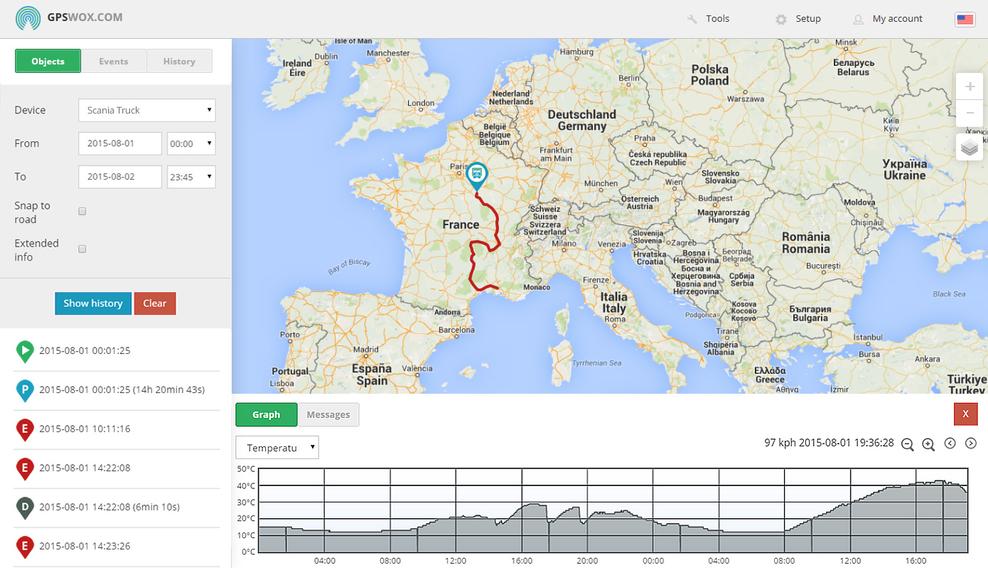Open the map layers selector icon

970,148
